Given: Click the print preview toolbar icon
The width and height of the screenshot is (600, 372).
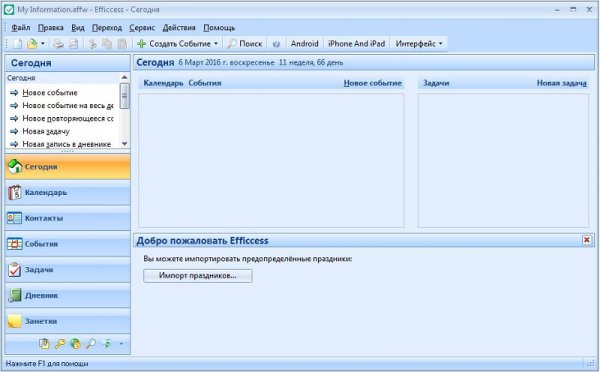Looking at the screenshot, I should click(x=73, y=44).
